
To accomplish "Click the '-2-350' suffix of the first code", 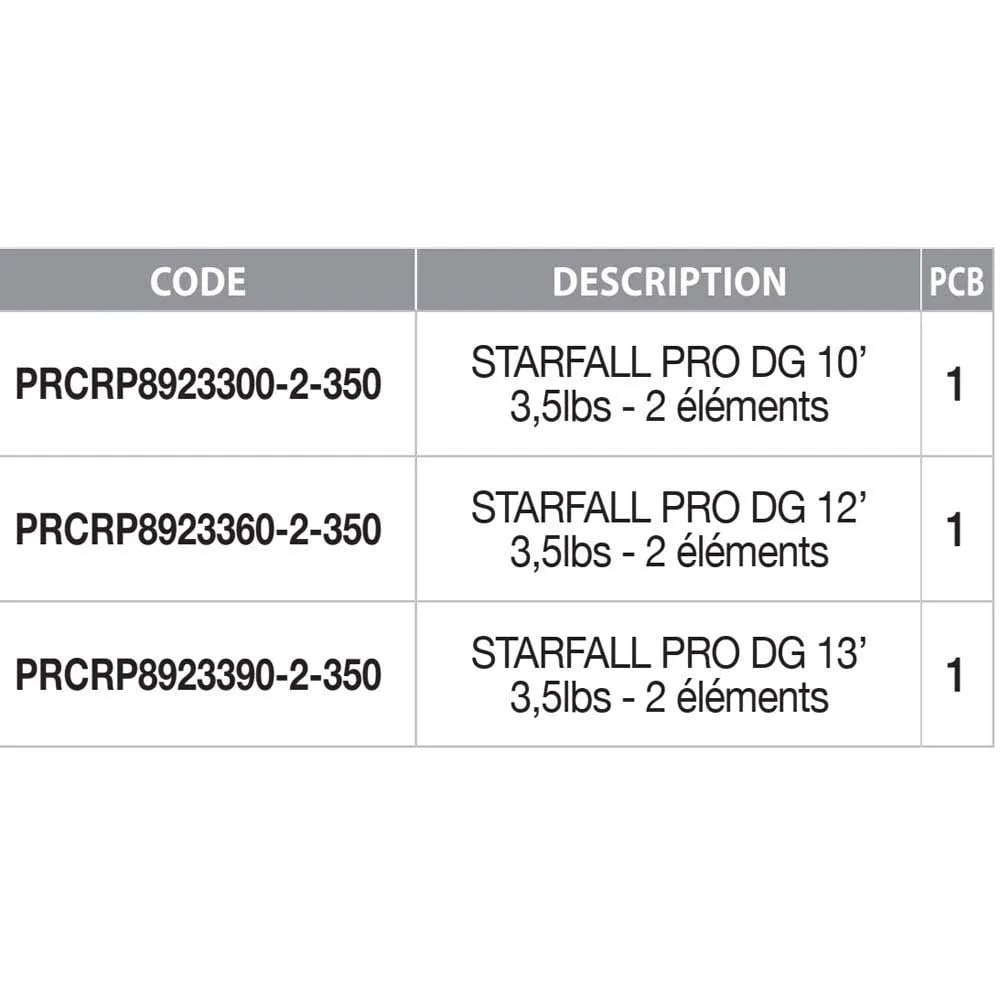I will tap(328, 385).
